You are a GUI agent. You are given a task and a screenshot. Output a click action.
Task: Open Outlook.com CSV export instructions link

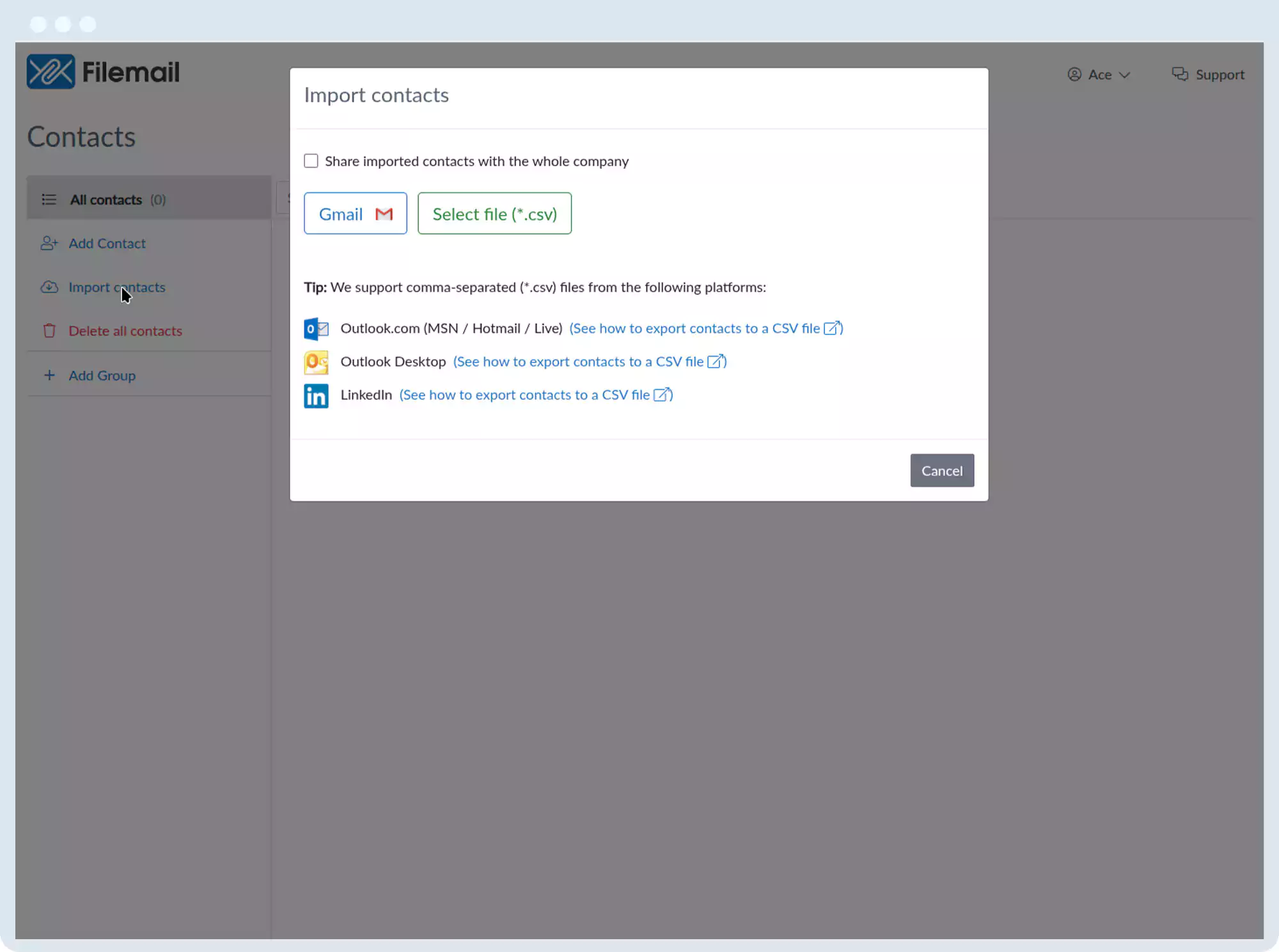click(705, 329)
